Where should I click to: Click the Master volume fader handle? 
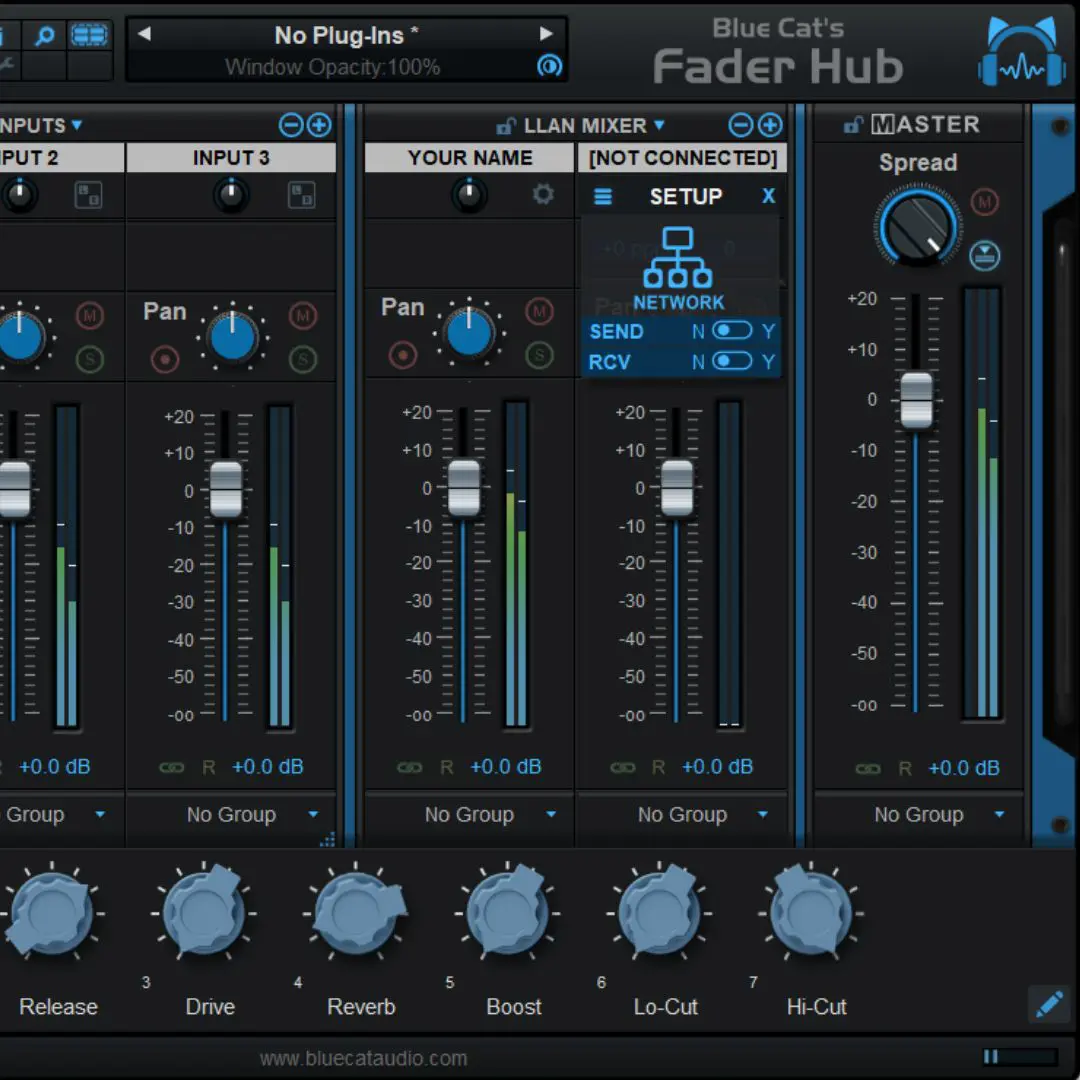coord(917,400)
